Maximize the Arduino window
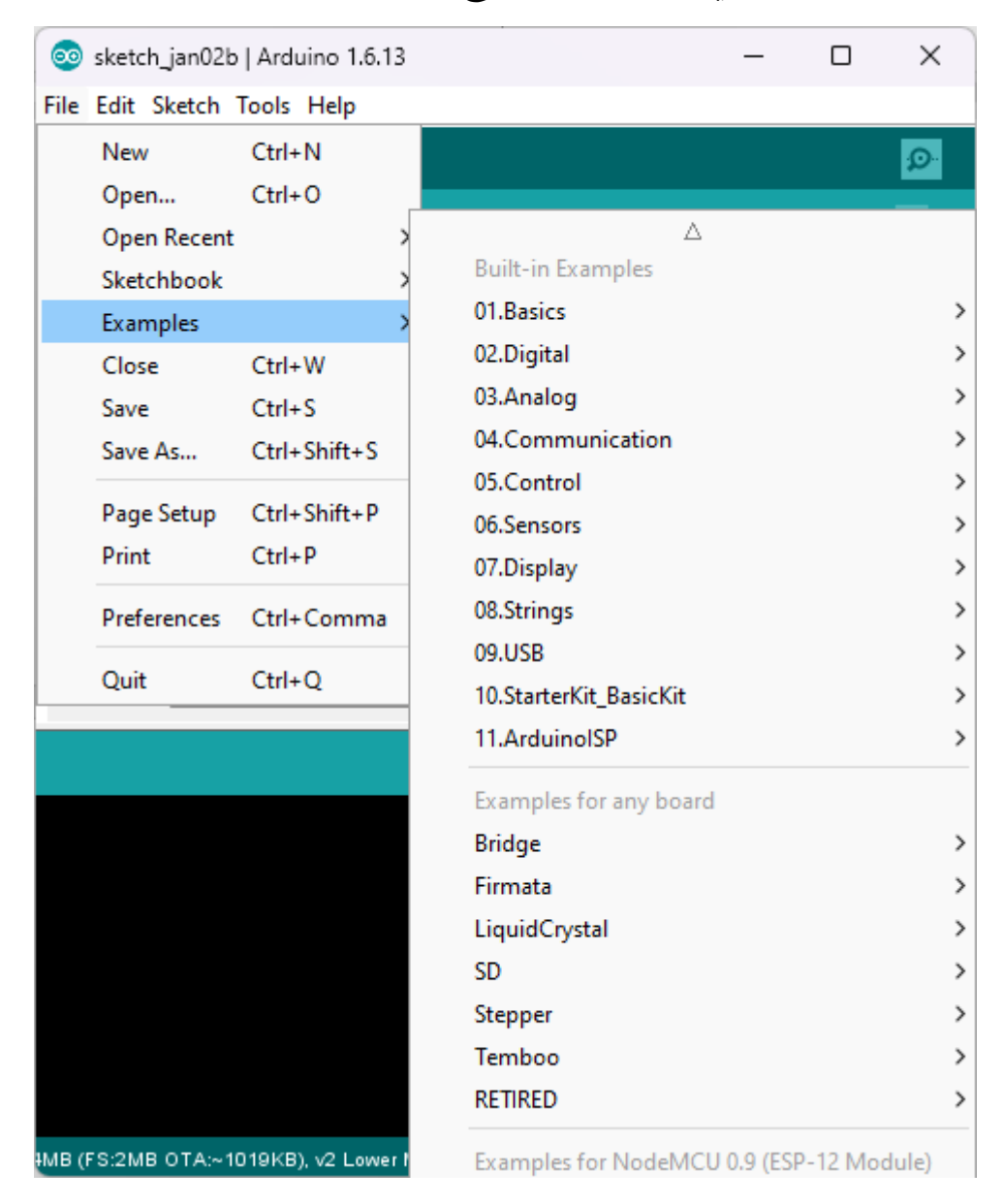 coord(840,56)
